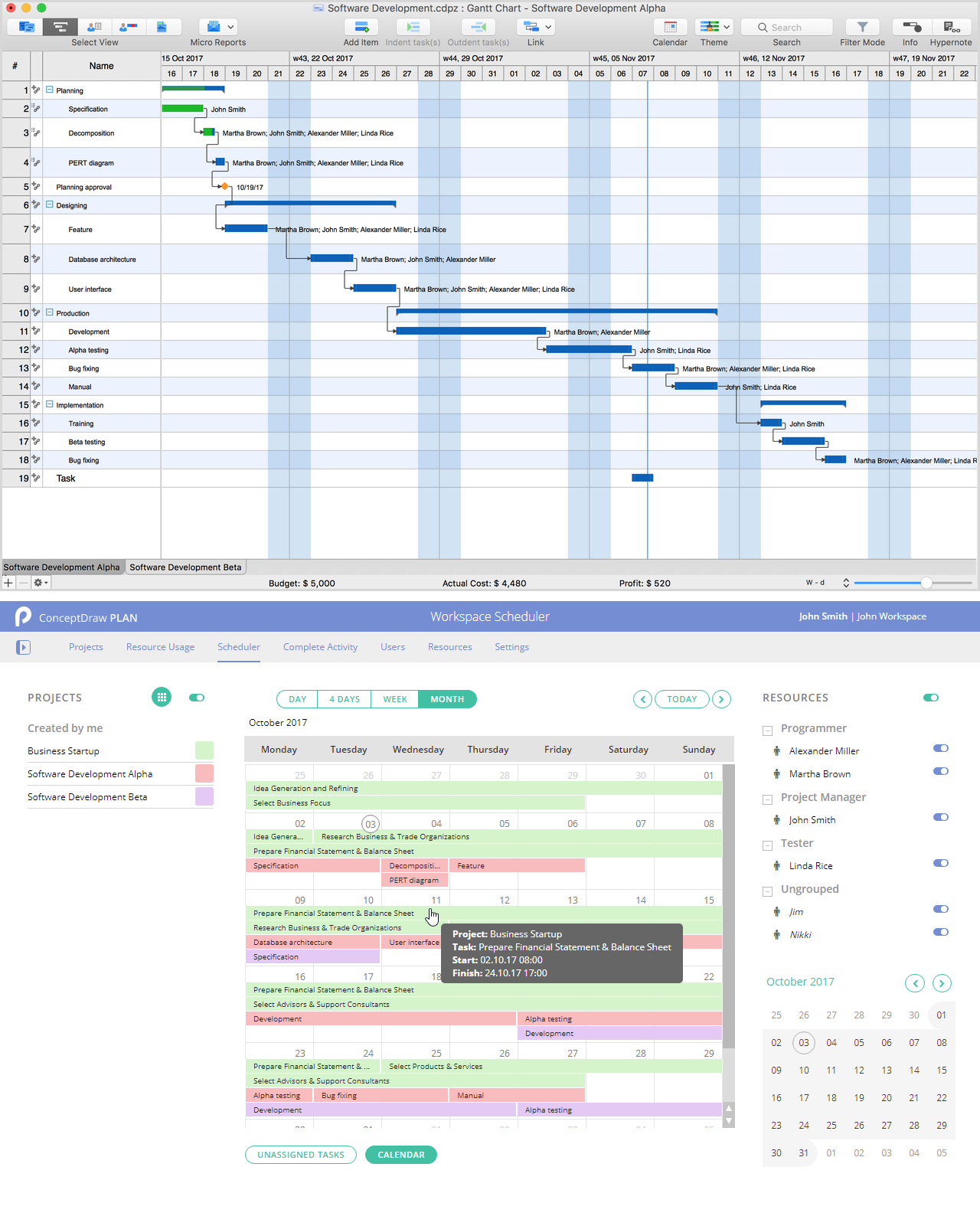Click the remove sheet minus icon

(x=23, y=583)
